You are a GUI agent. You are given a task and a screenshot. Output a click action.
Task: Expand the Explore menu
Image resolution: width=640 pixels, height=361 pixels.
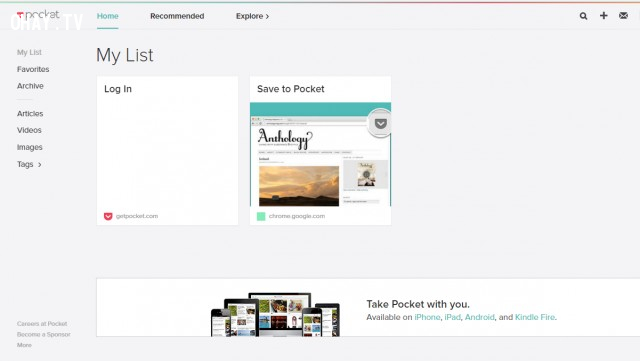[252, 16]
